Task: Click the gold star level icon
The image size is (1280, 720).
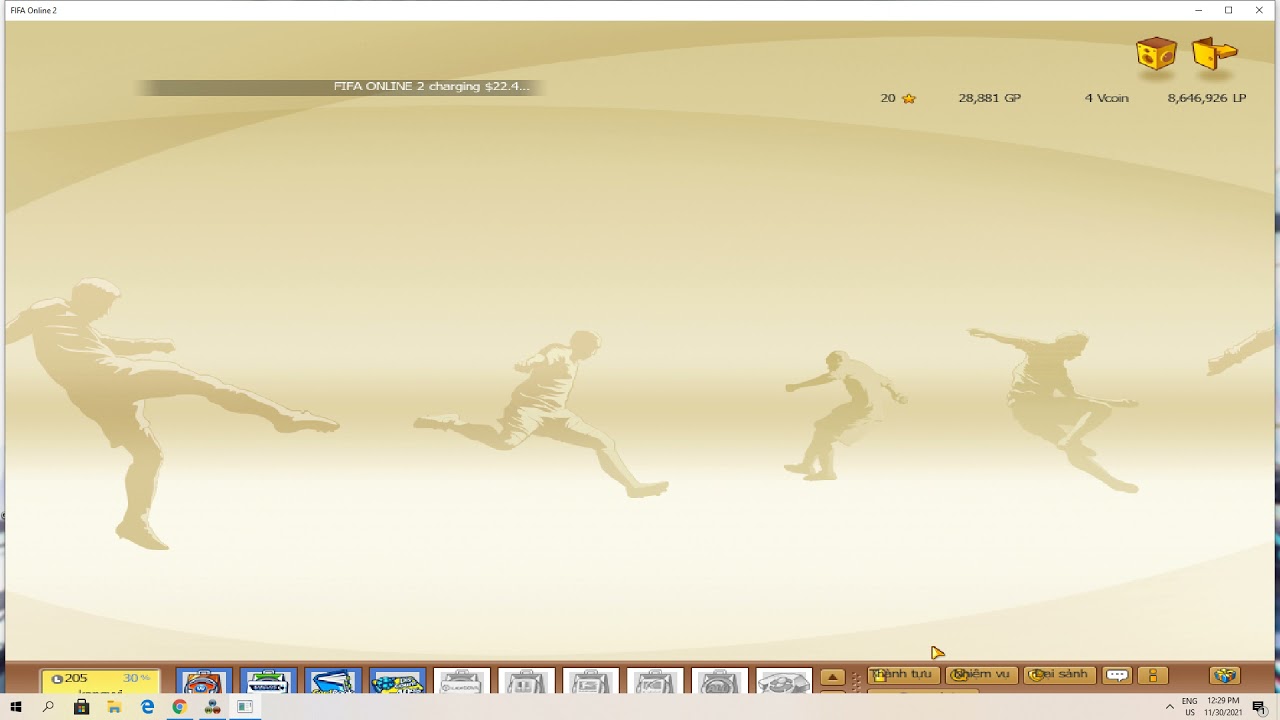Action: point(908,98)
